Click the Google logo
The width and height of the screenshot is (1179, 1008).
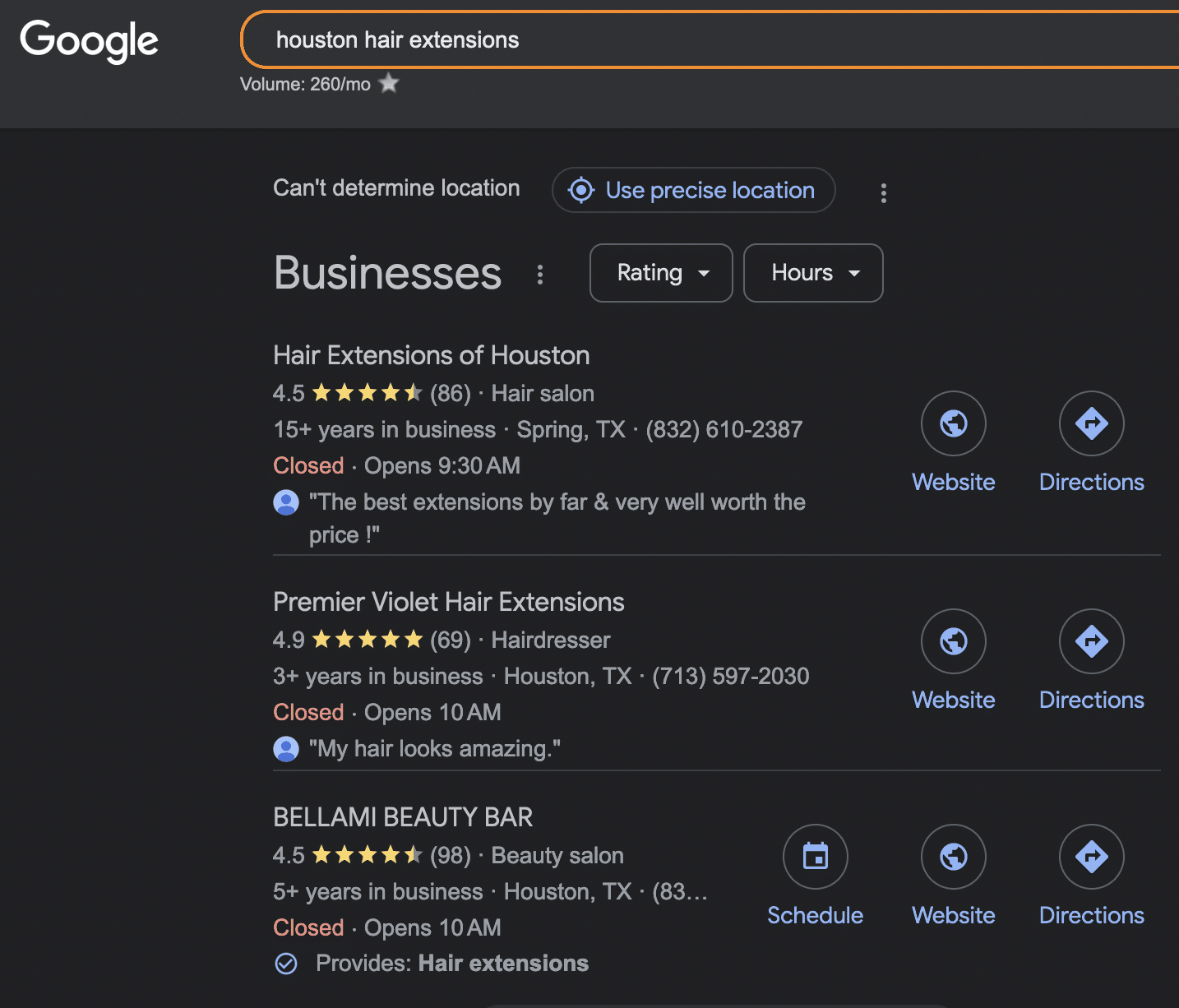(89, 40)
